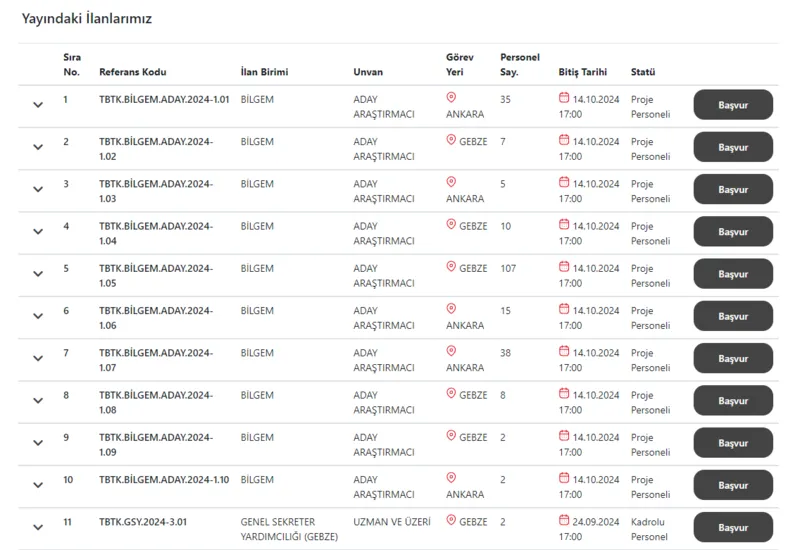Select reference code TBTK.BİLGEM.ADAY.2024-1.09
This screenshot has height=550, width=800.
point(156,444)
